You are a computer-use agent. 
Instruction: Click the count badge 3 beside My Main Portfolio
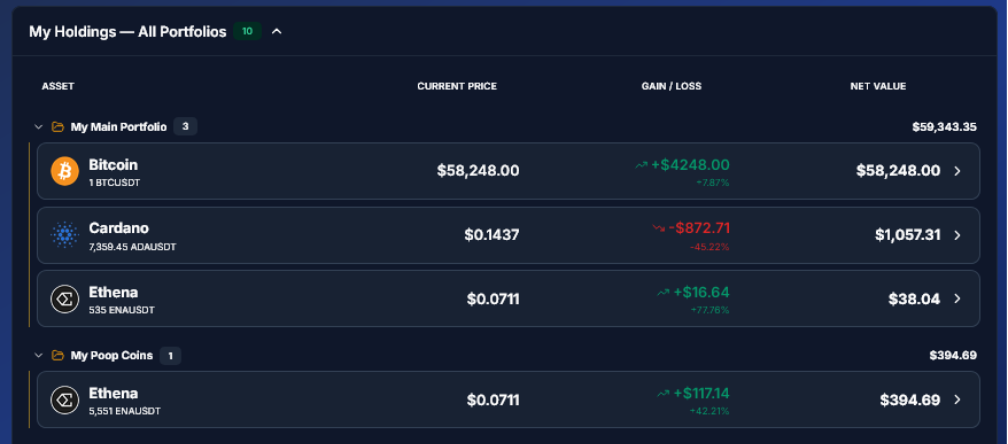[x=185, y=127]
